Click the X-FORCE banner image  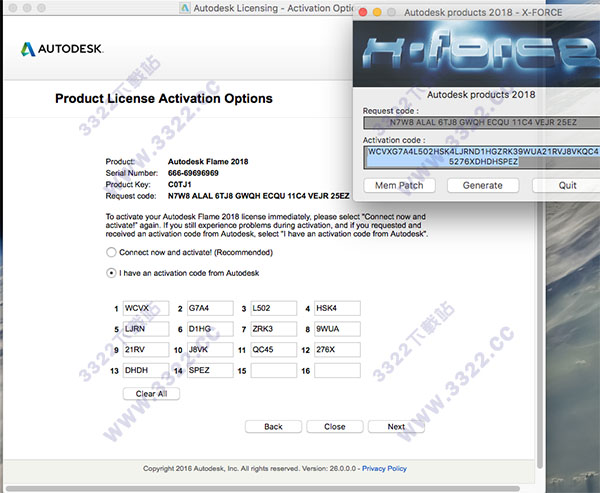click(x=476, y=54)
